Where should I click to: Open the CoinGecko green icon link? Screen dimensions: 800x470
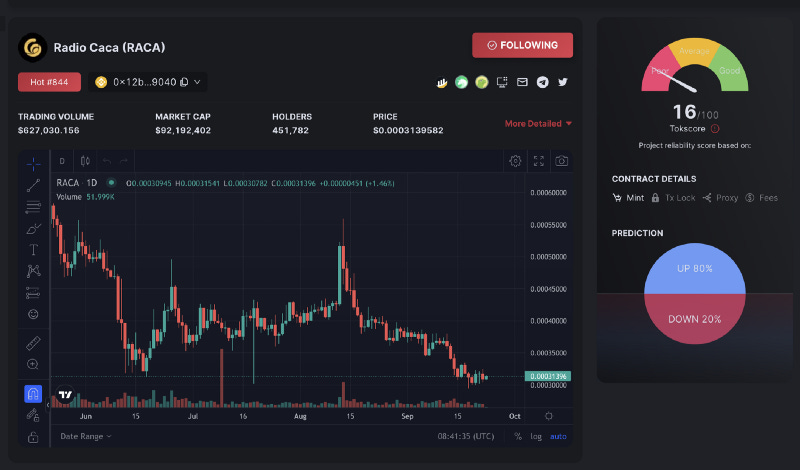click(x=461, y=82)
